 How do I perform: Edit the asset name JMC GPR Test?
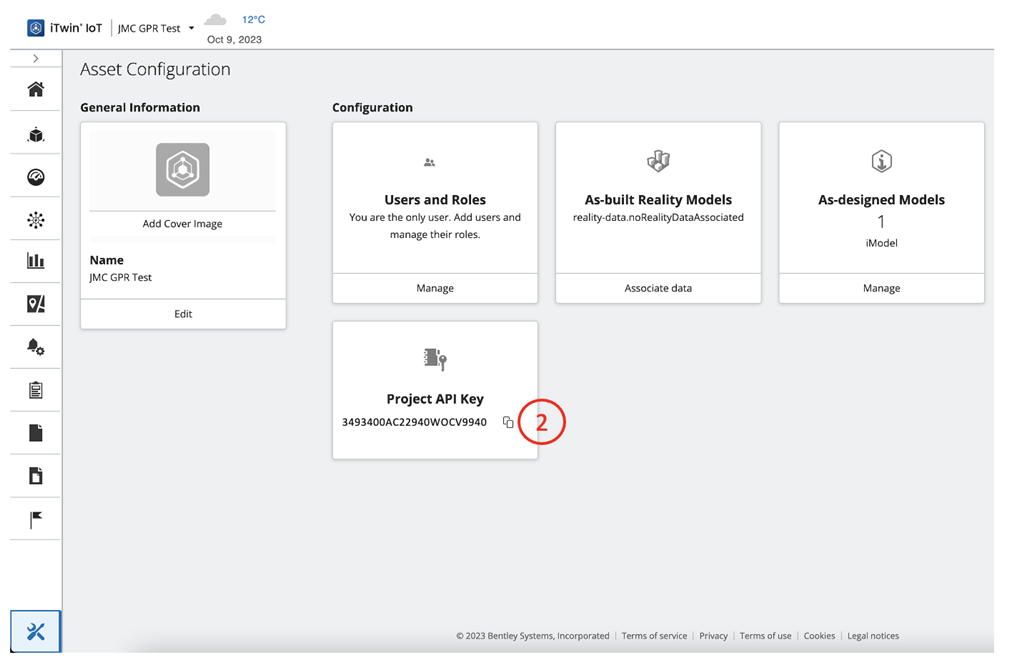182,313
